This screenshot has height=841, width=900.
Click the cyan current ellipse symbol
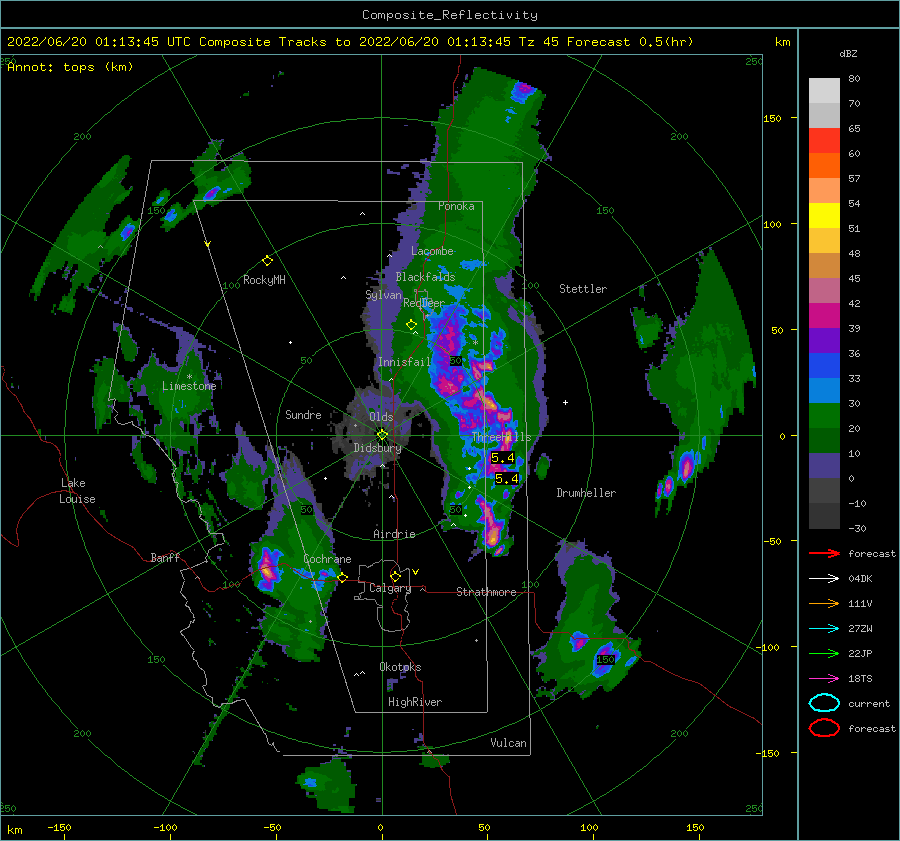point(824,703)
